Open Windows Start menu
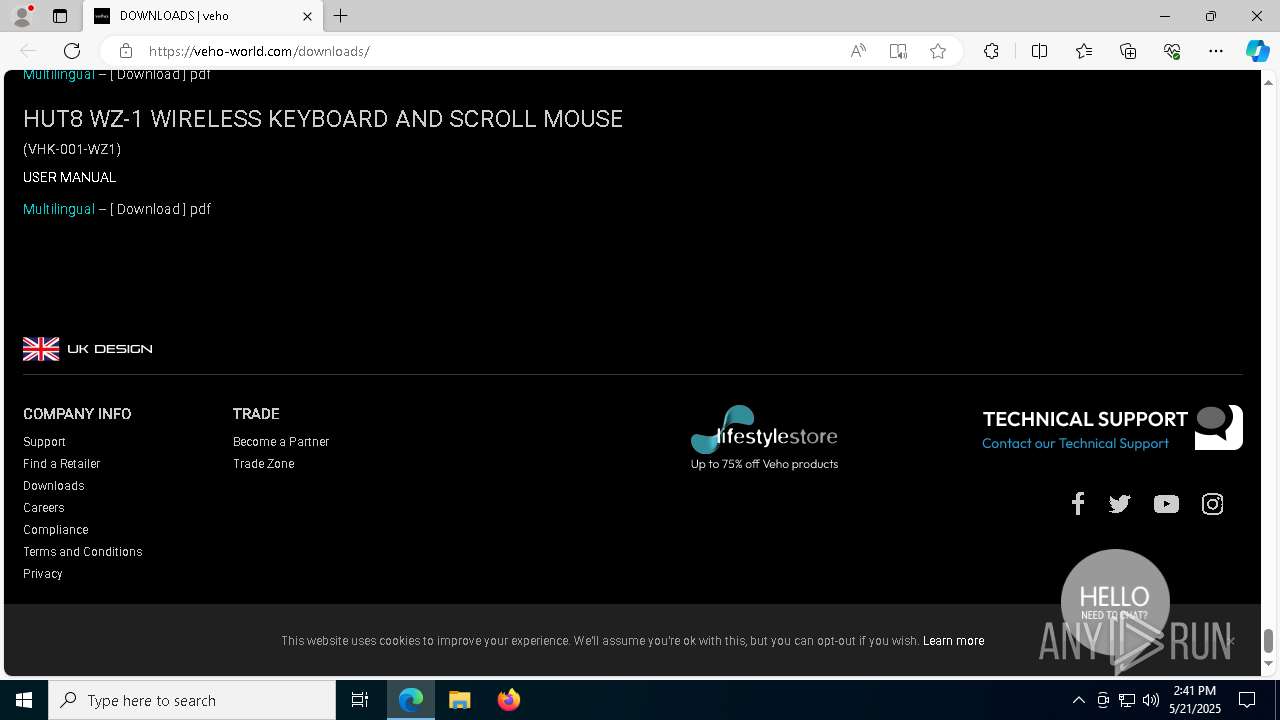 tap(24, 700)
